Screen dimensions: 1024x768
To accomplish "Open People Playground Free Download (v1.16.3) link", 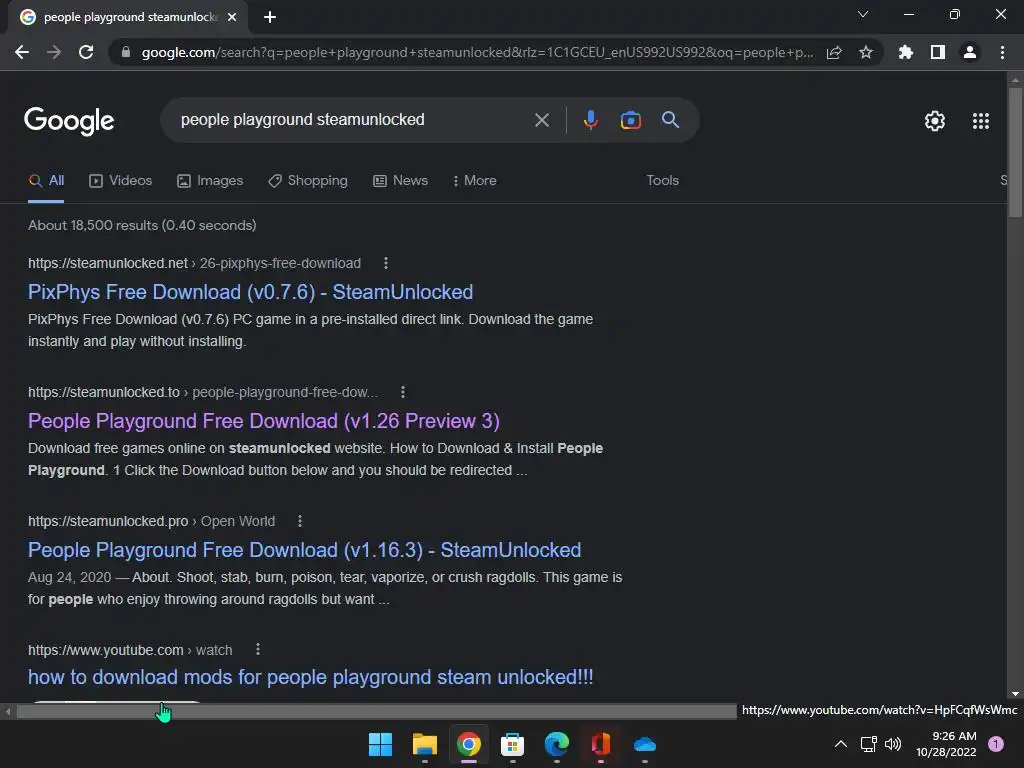I will (304, 550).
